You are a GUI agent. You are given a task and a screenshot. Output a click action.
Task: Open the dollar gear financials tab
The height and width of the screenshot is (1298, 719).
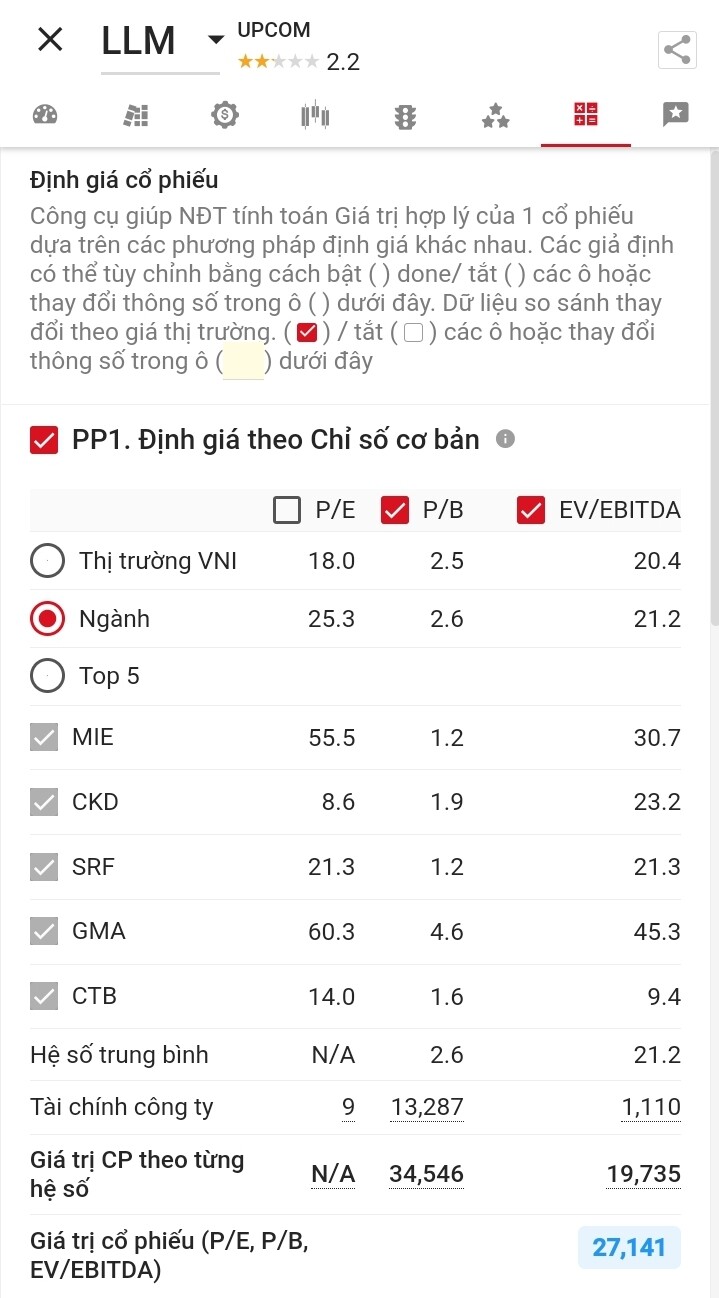225,115
